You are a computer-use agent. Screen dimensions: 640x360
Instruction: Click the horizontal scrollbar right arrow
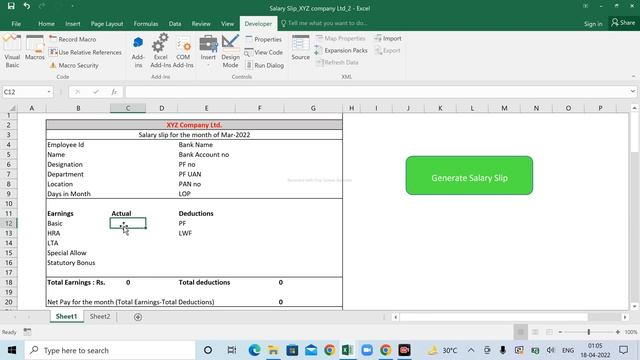[625, 317]
